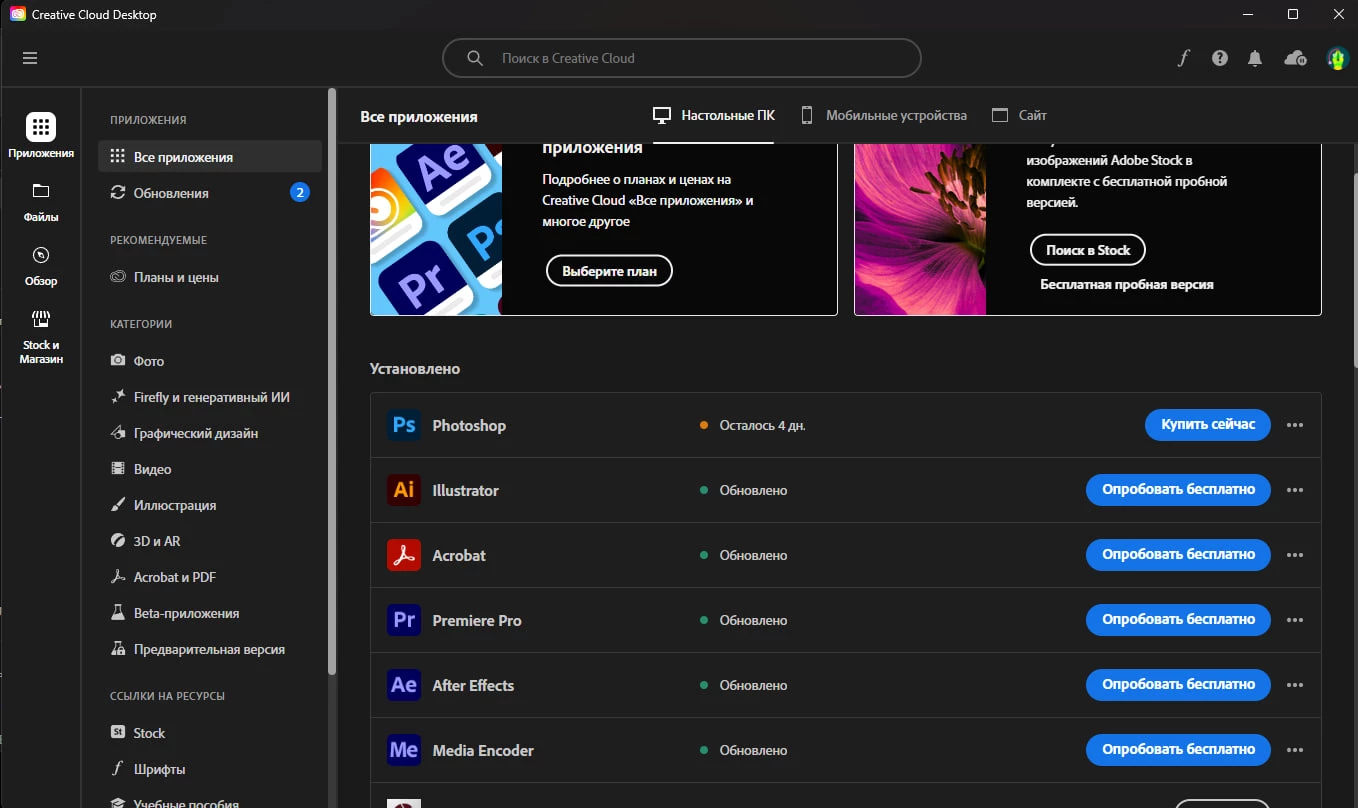The width and height of the screenshot is (1358, 808).
Task: Click the Creative Cloud apps promo image
Action: pos(436,229)
